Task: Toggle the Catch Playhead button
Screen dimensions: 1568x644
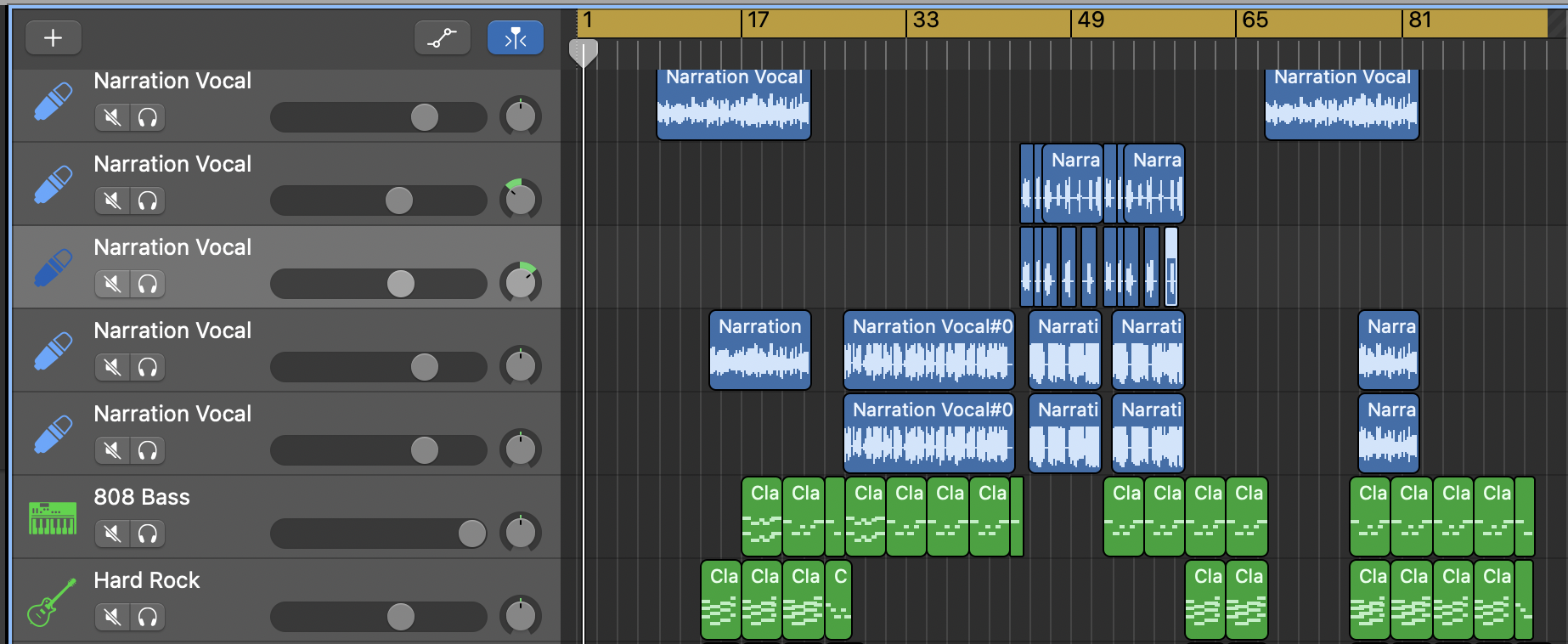Action: [515, 38]
